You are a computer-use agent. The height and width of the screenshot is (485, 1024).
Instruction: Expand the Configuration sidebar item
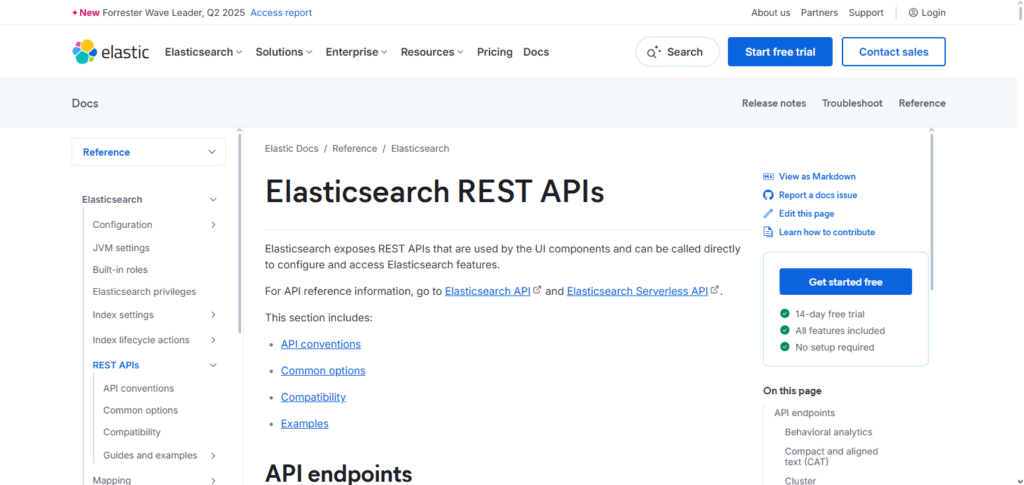click(x=213, y=225)
